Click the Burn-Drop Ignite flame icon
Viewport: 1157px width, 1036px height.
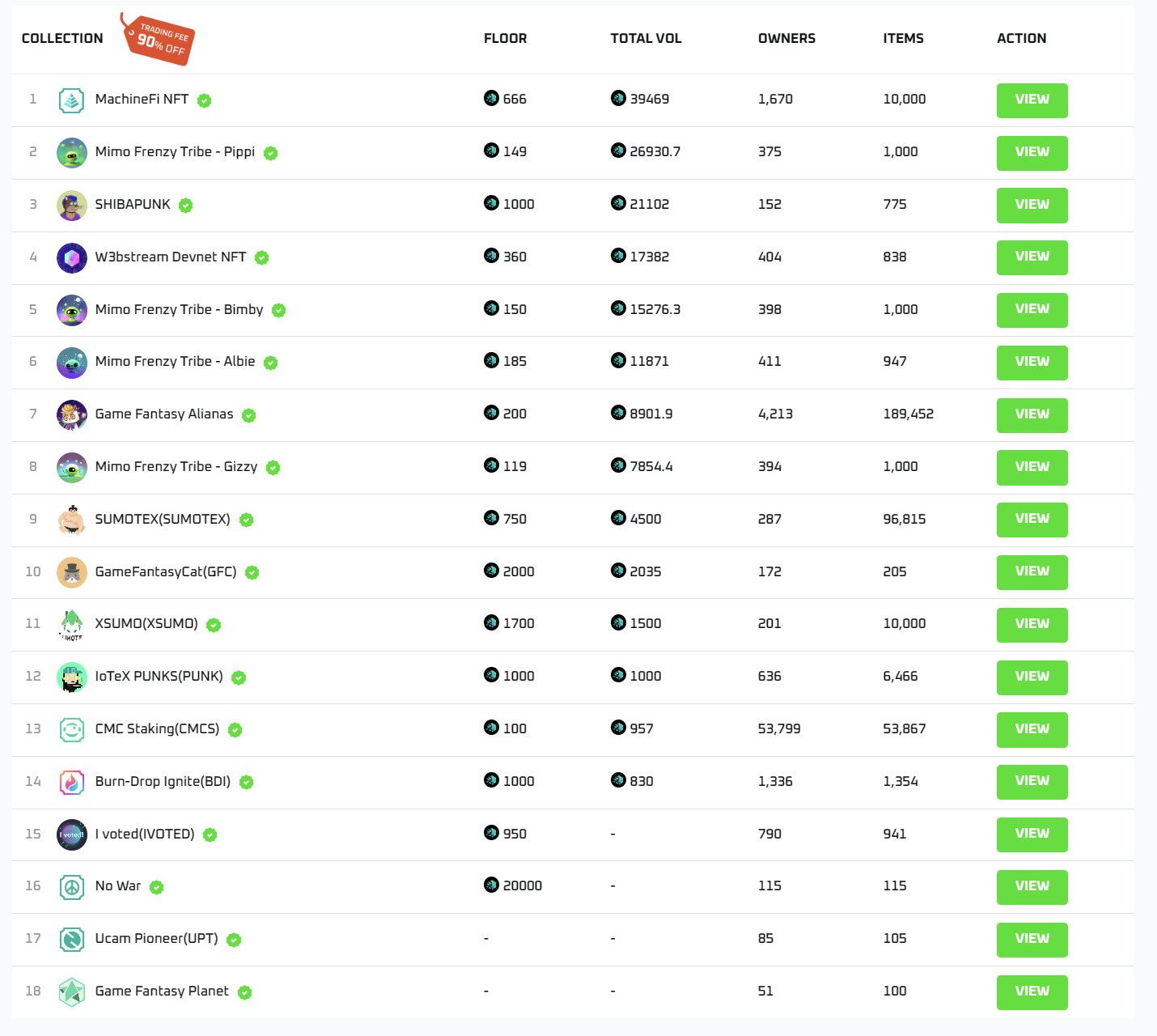72,782
